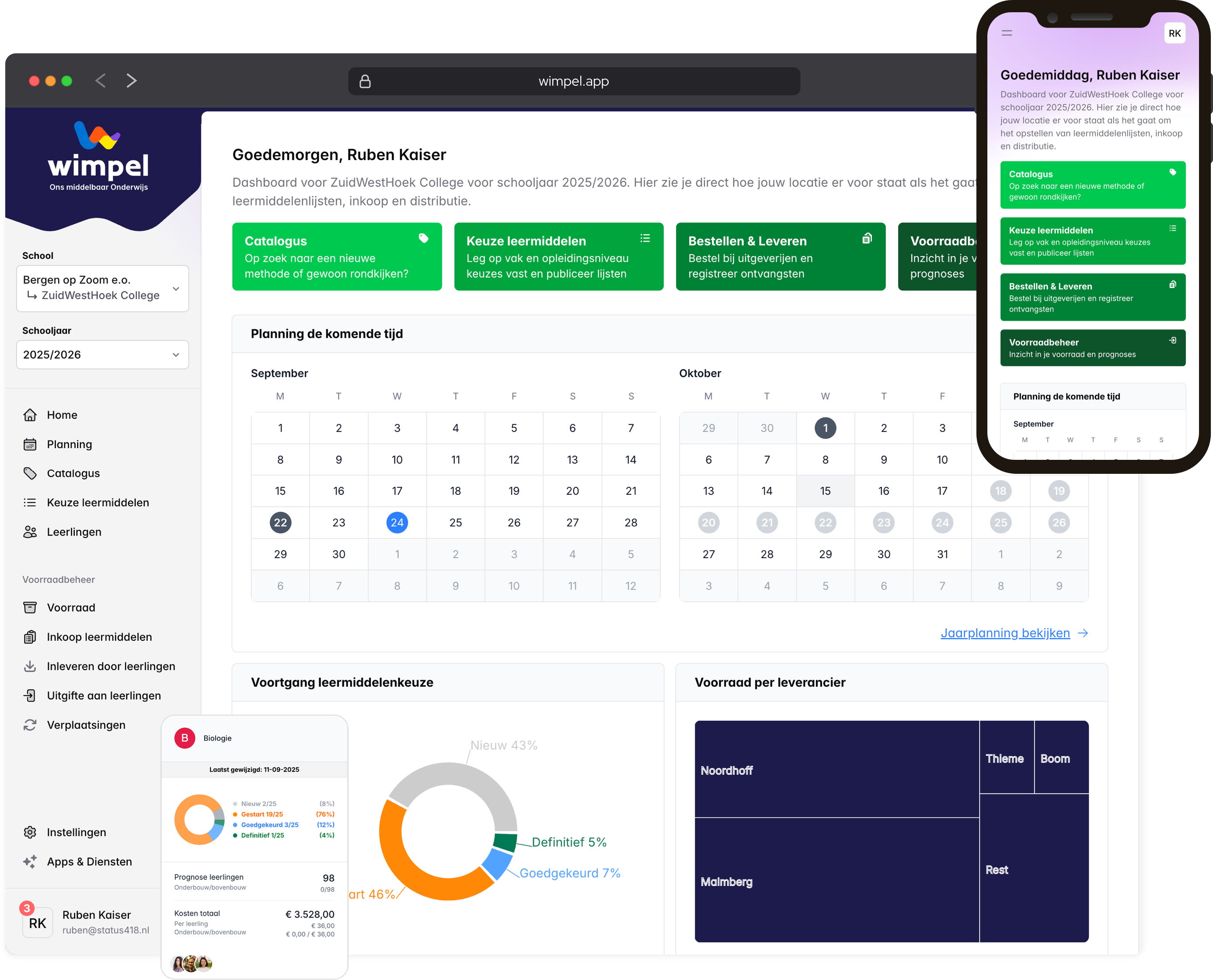The width and height of the screenshot is (1213, 980).
Task: Click the Apps & Diensten sparkle icon
Action: (x=30, y=862)
